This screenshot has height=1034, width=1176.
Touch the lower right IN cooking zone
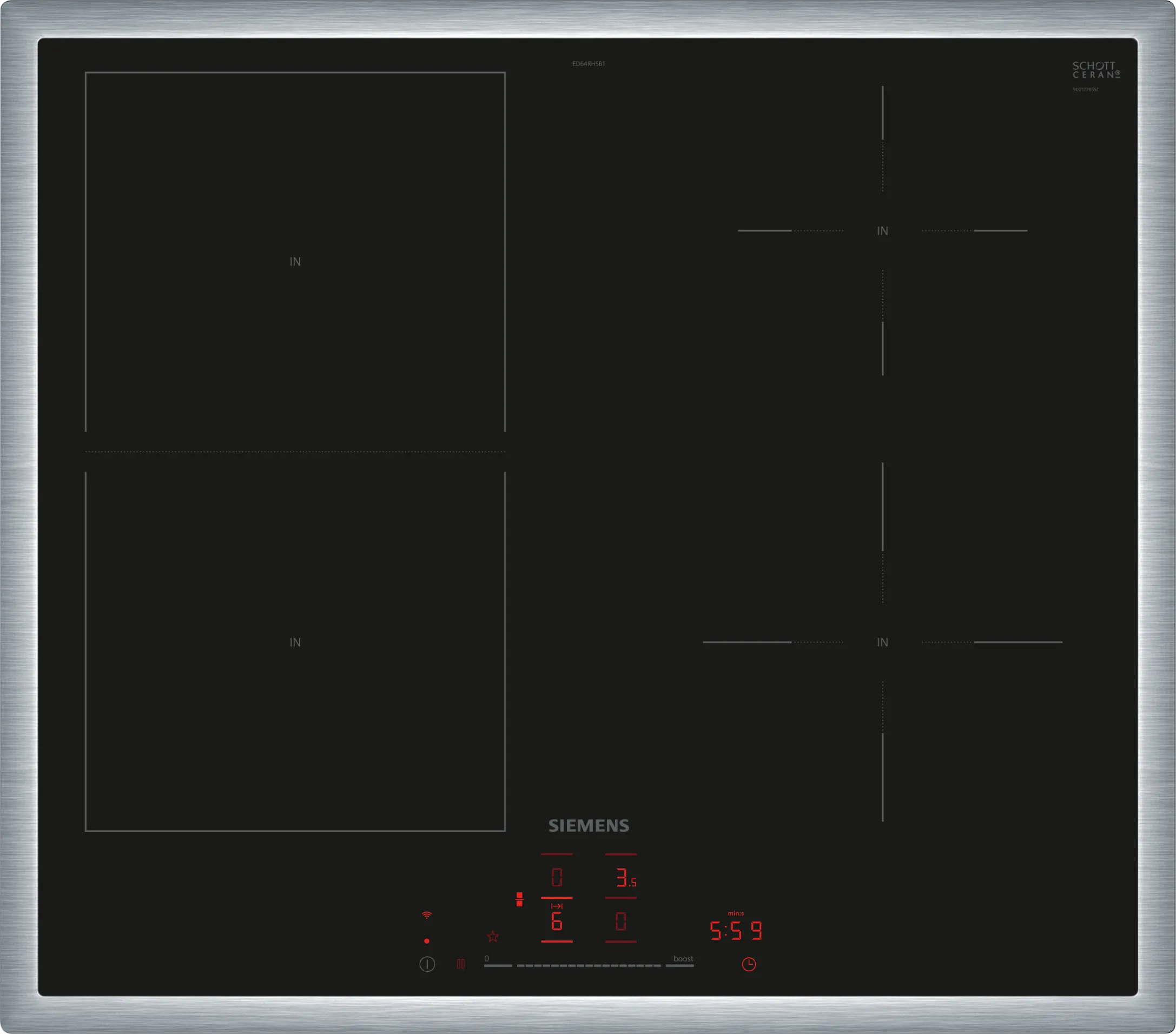coord(882,642)
